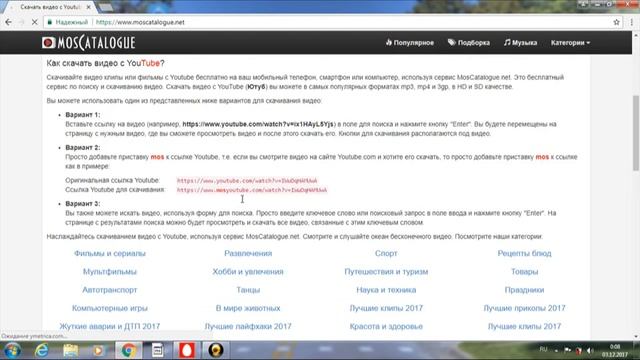Viewport: 640px width, 360px height.
Task: Open the yellow-black round taskbar app
Action: click(x=216, y=350)
